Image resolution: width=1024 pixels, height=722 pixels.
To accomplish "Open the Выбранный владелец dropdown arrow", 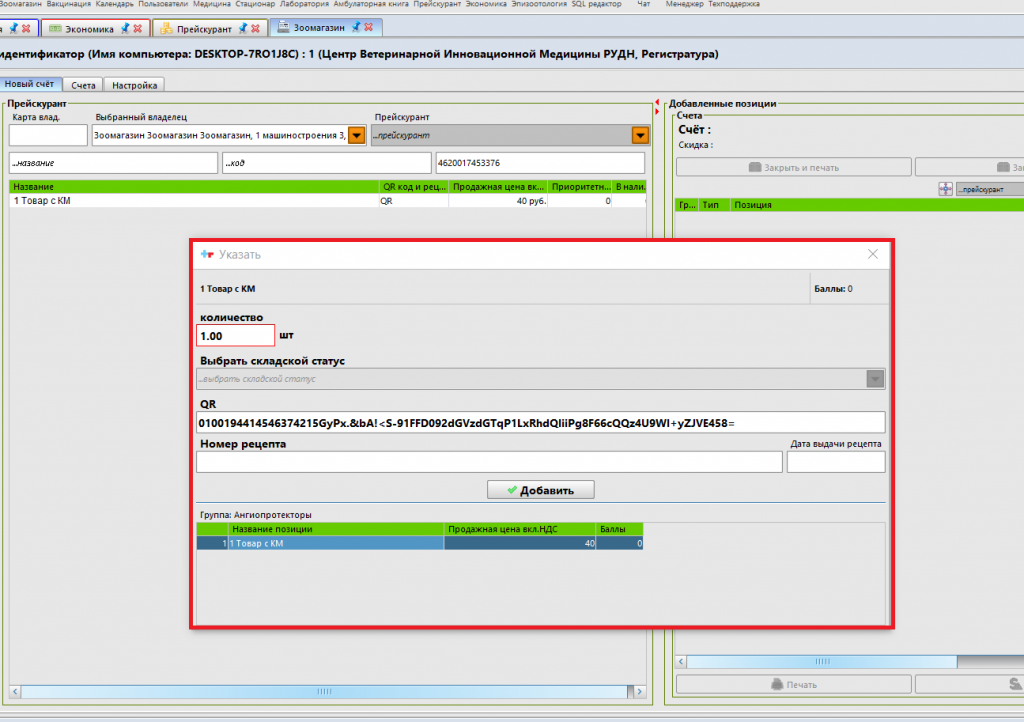I will (x=356, y=136).
